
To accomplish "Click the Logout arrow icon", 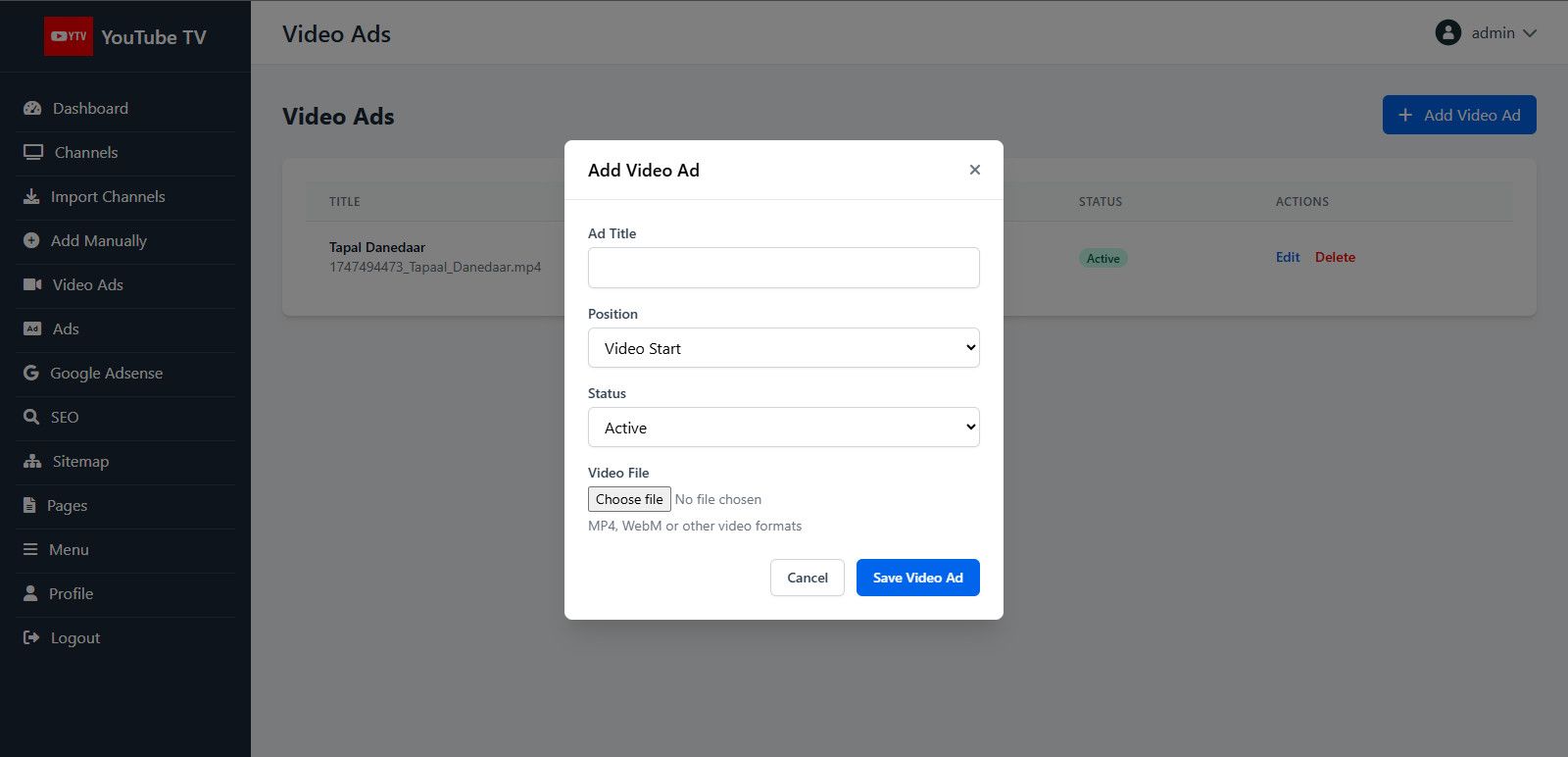I will point(31,638).
